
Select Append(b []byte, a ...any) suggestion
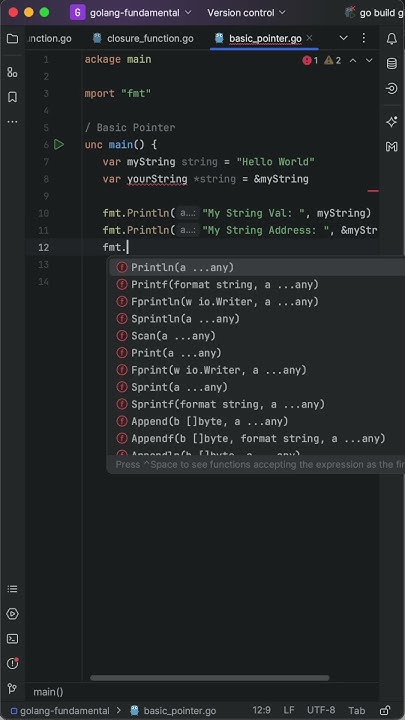[x=257, y=421]
